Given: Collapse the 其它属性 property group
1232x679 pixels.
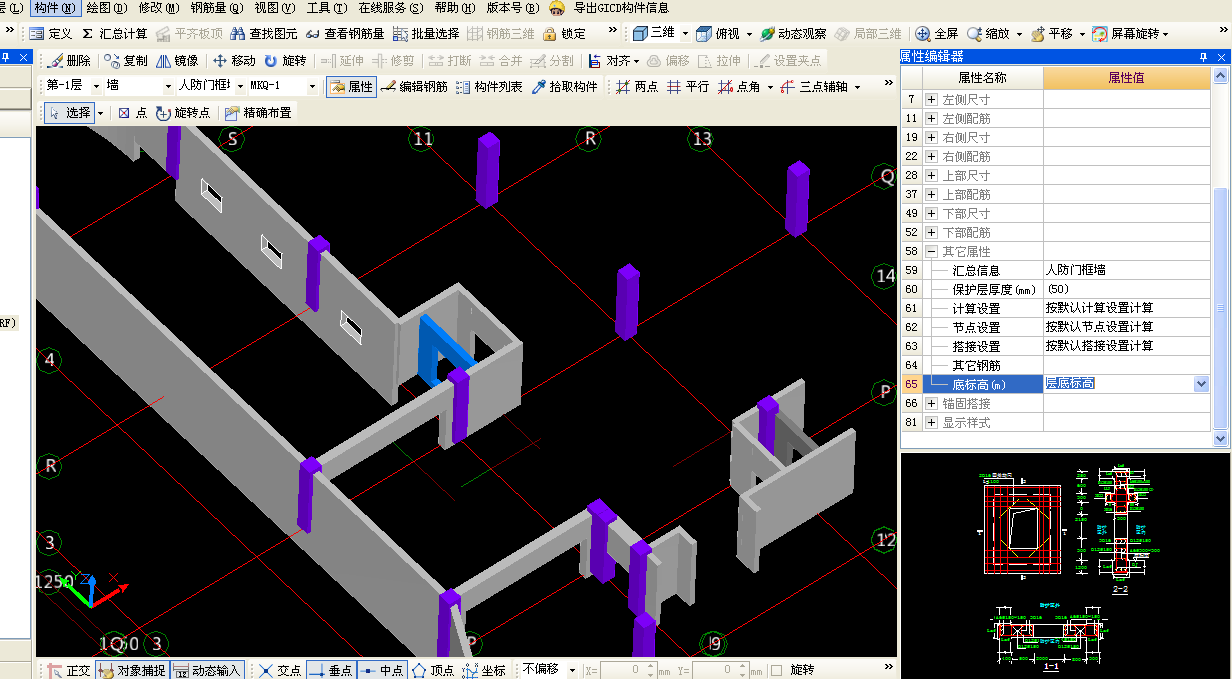Looking at the screenshot, I should [932, 251].
